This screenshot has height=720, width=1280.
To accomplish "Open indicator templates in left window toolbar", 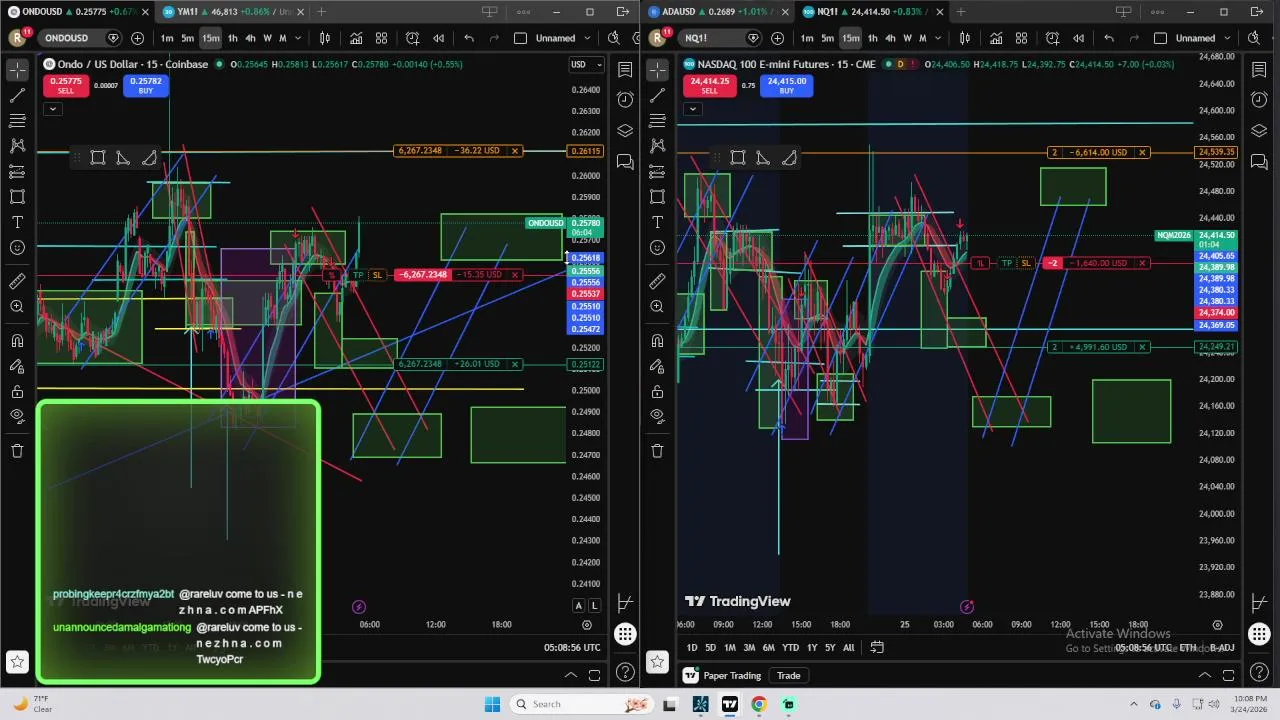I will (x=381, y=38).
